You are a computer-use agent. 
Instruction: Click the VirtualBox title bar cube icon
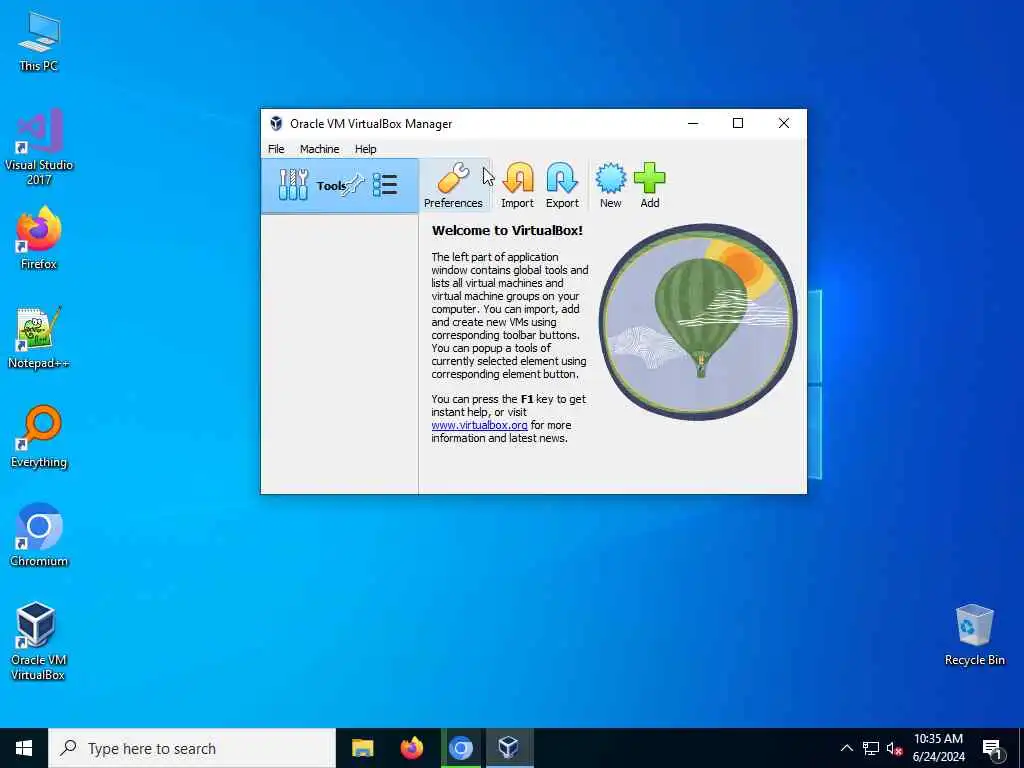[276, 123]
